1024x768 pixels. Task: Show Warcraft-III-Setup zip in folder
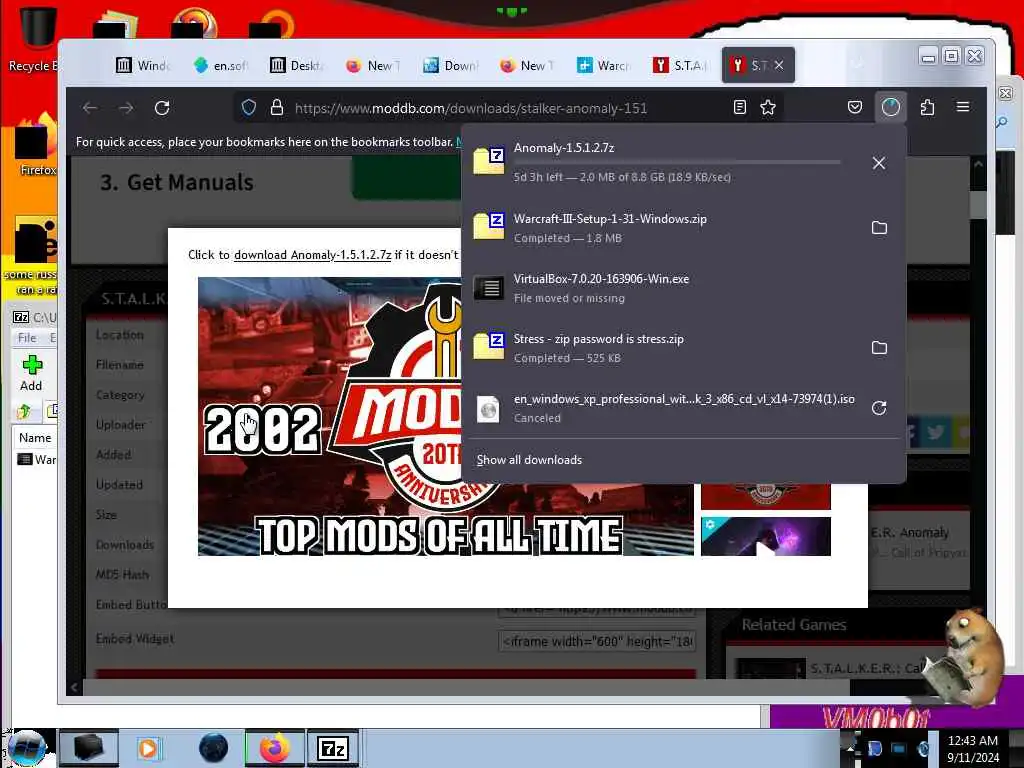[x=879, y=228]
